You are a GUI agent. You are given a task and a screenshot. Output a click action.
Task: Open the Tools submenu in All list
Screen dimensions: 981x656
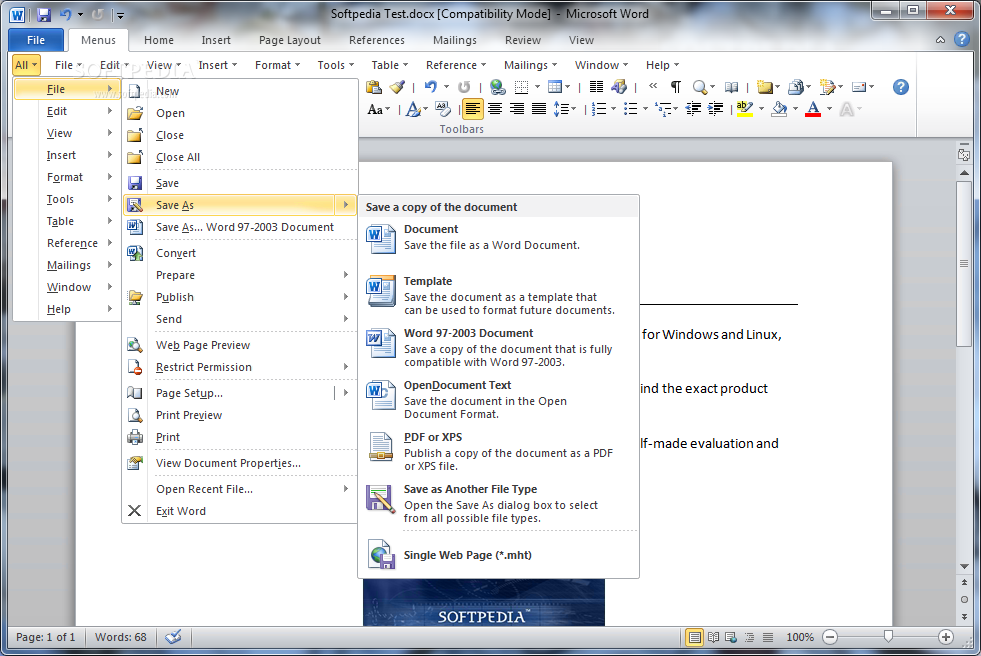tap(67, 199)
